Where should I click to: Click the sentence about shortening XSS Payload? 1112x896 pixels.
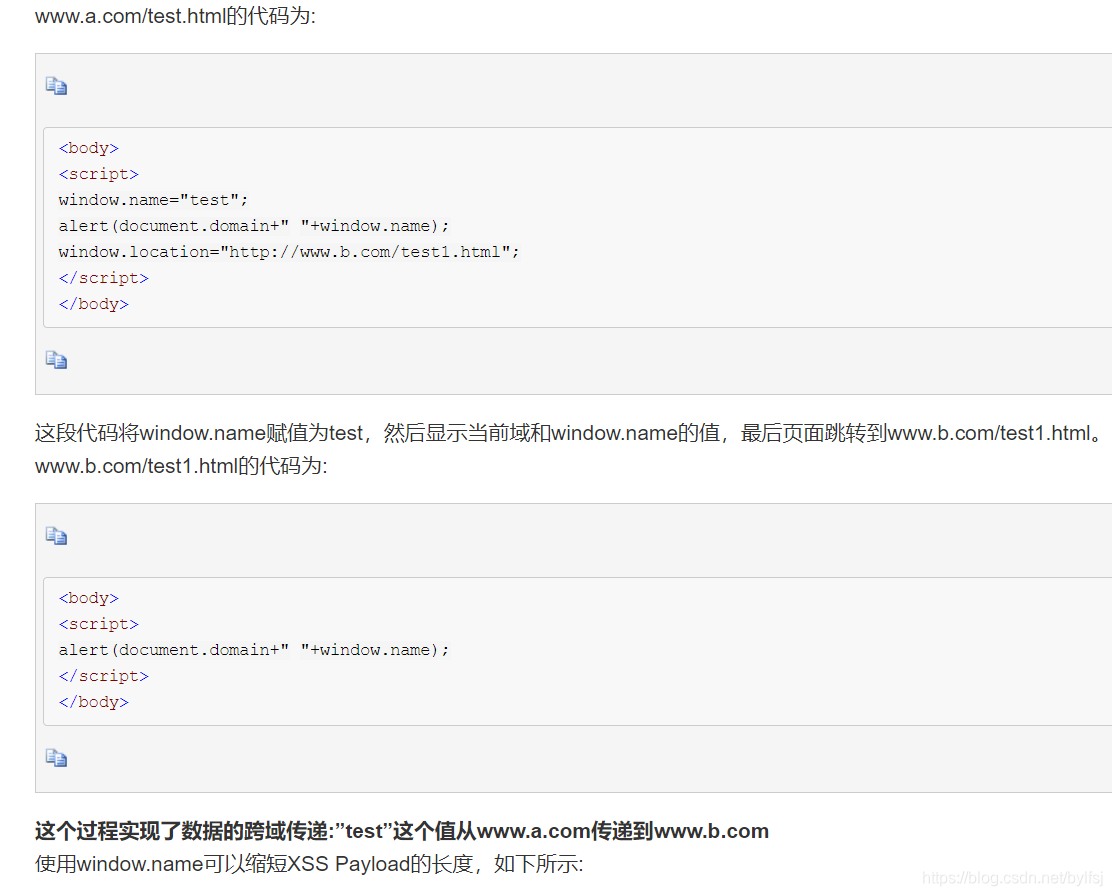(x=309, y=864)
